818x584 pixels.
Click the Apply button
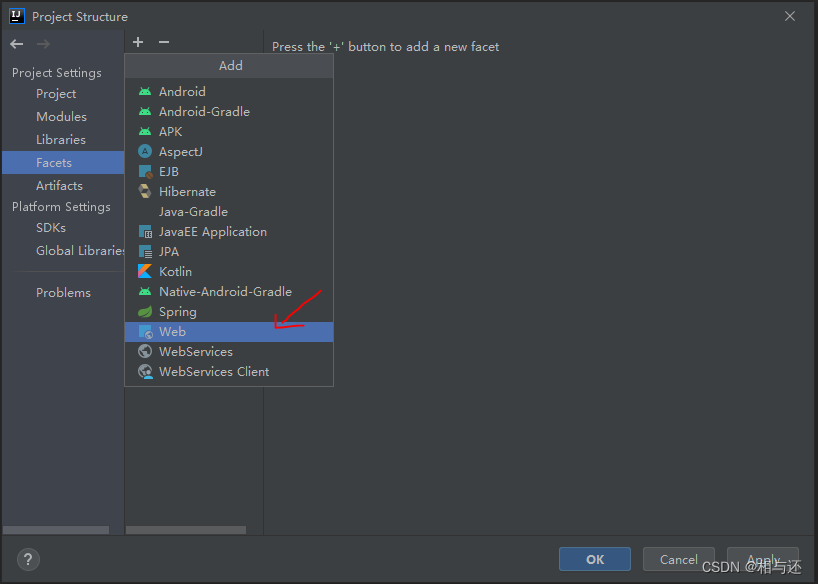tap(763, 559)
